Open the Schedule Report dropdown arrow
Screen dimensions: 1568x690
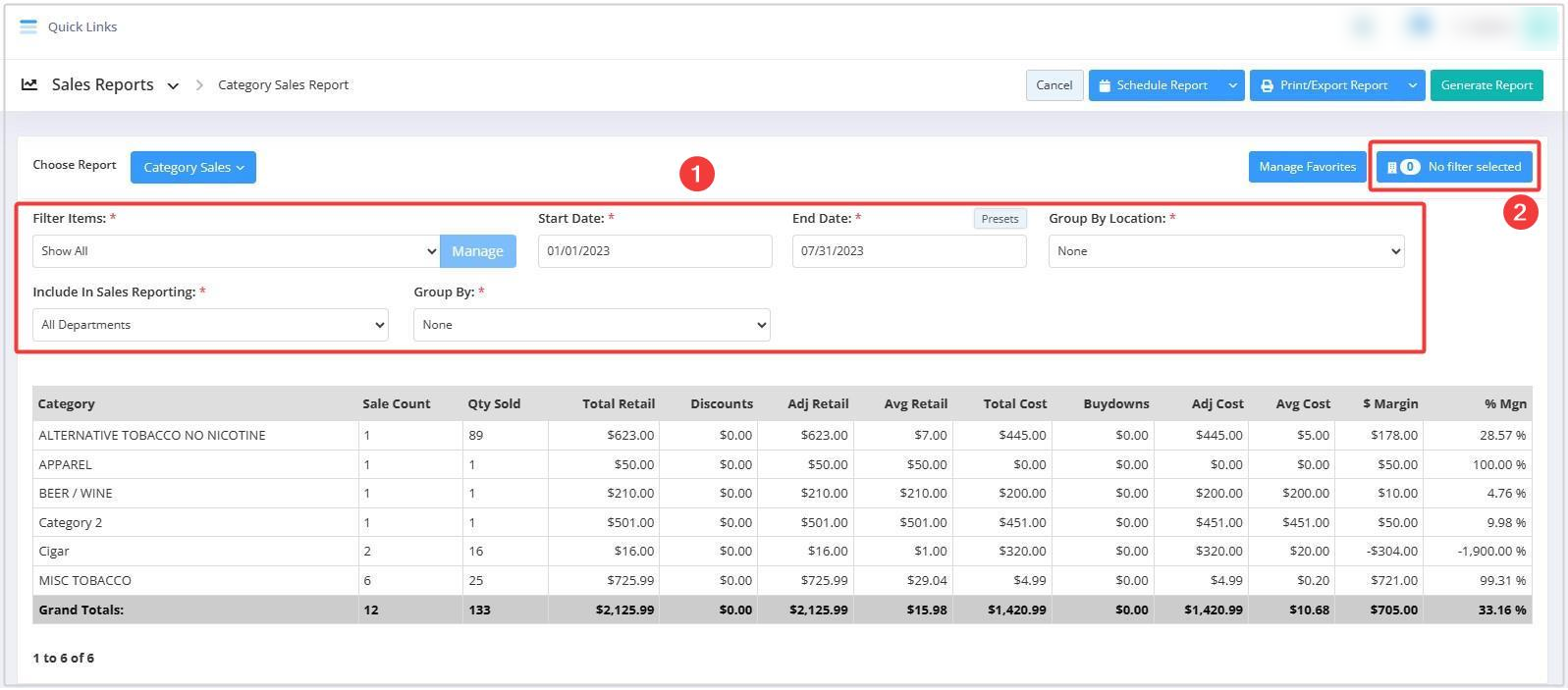(1232, 85)
